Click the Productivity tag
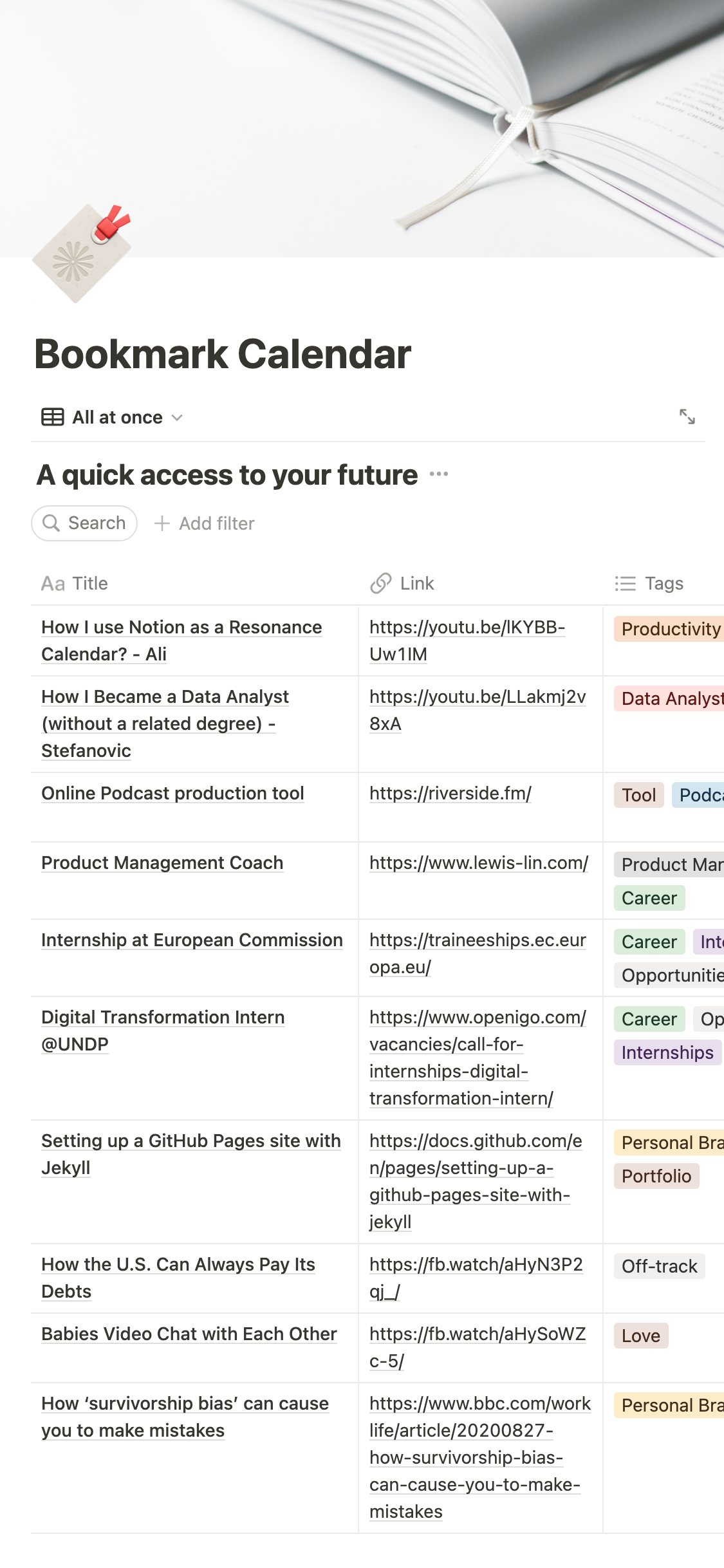The height and width of the screenshot is (1568, 724). tap(670, 629)
